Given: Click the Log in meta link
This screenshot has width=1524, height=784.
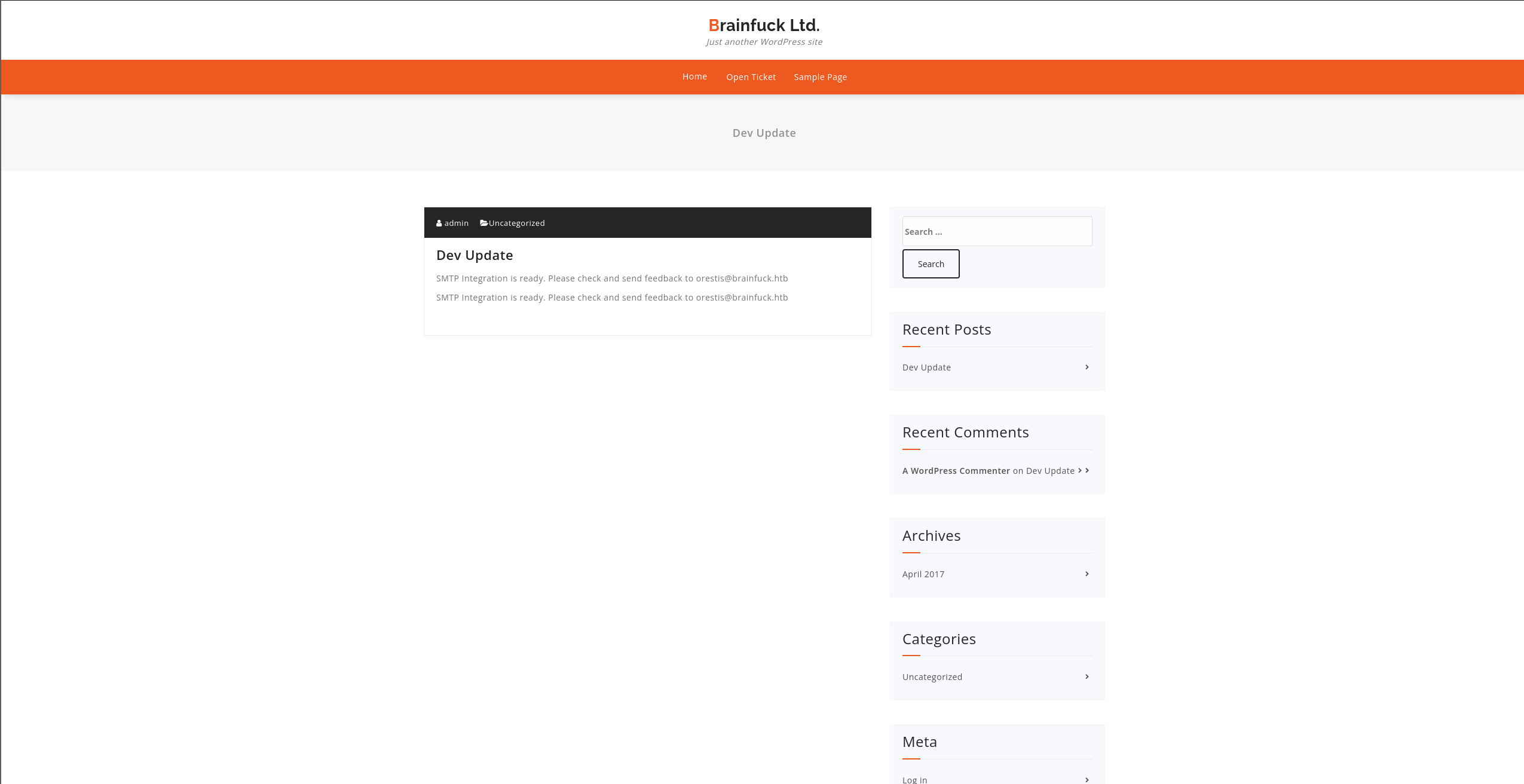Looking at the screenshot, I should (914, 779).
